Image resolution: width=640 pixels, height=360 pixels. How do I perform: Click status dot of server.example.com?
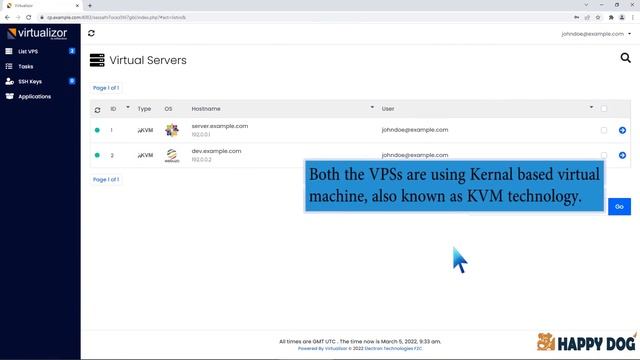(x=97, y=130)
